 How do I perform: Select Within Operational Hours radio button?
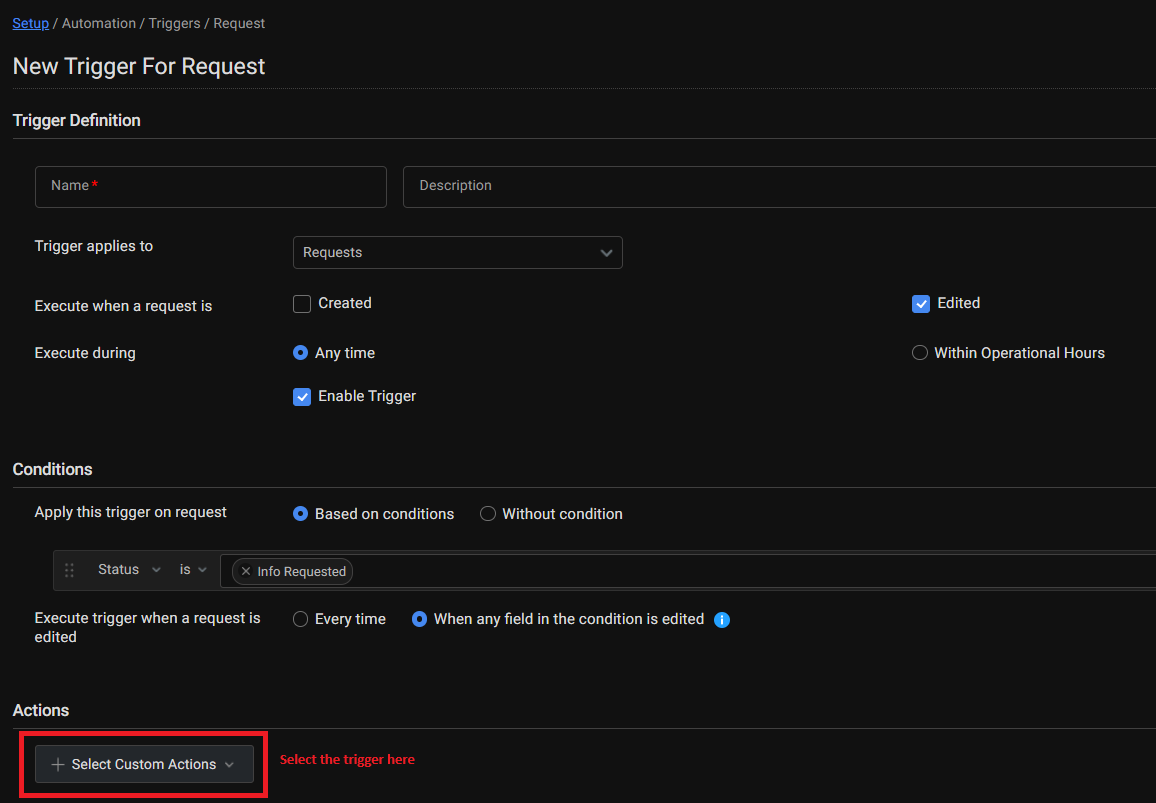coord(919,353)
